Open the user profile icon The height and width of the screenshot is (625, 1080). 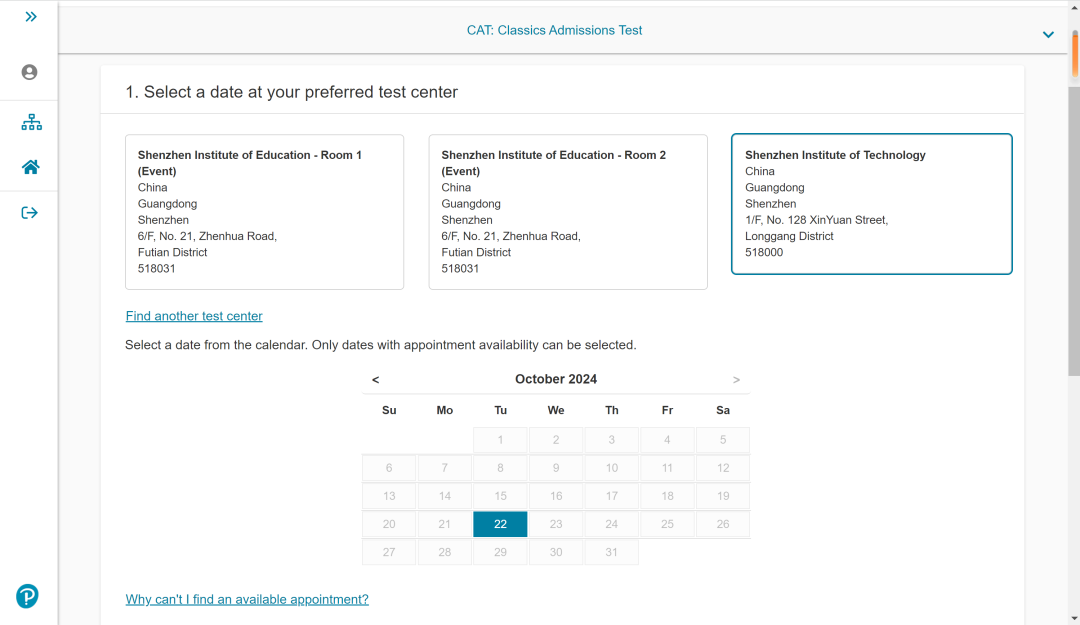(29, 72)
